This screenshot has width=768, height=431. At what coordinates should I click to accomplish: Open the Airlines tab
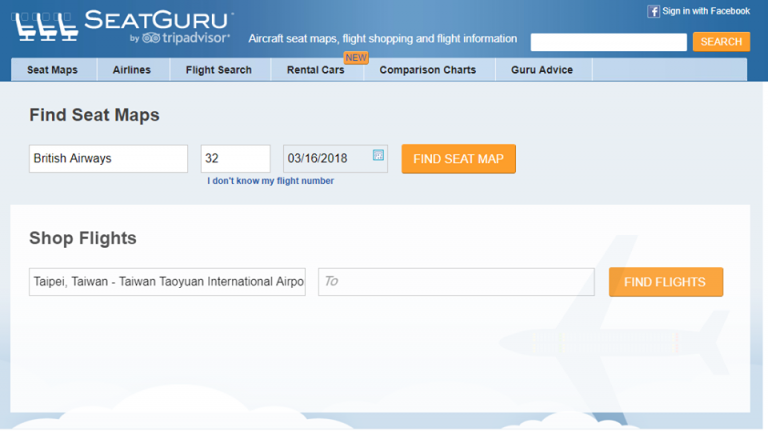tap(132, 70)
